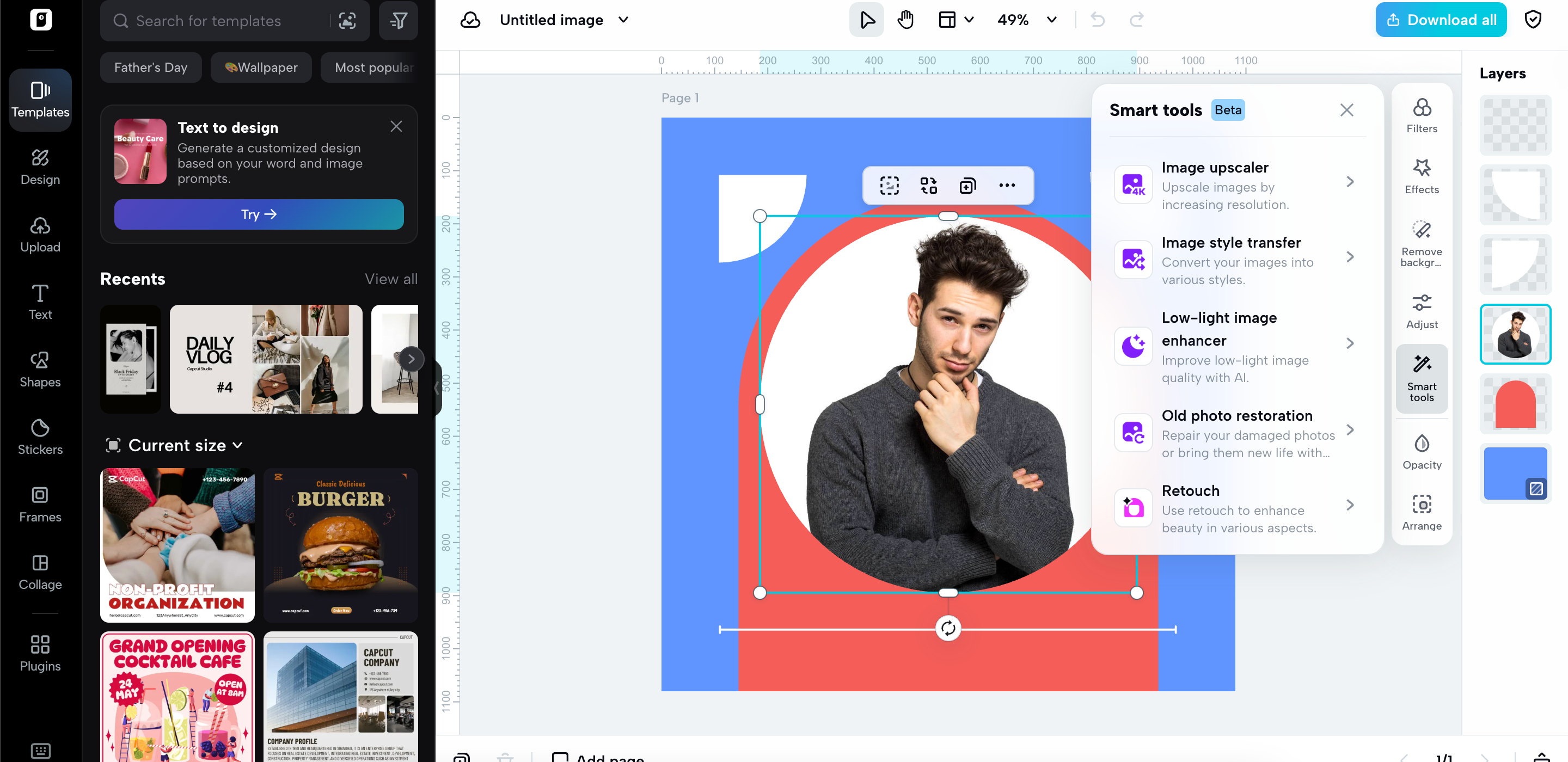Viewport: 1568px width, 762px height.
Task: Select the Templates panel icon
Action: coord(40,99)
